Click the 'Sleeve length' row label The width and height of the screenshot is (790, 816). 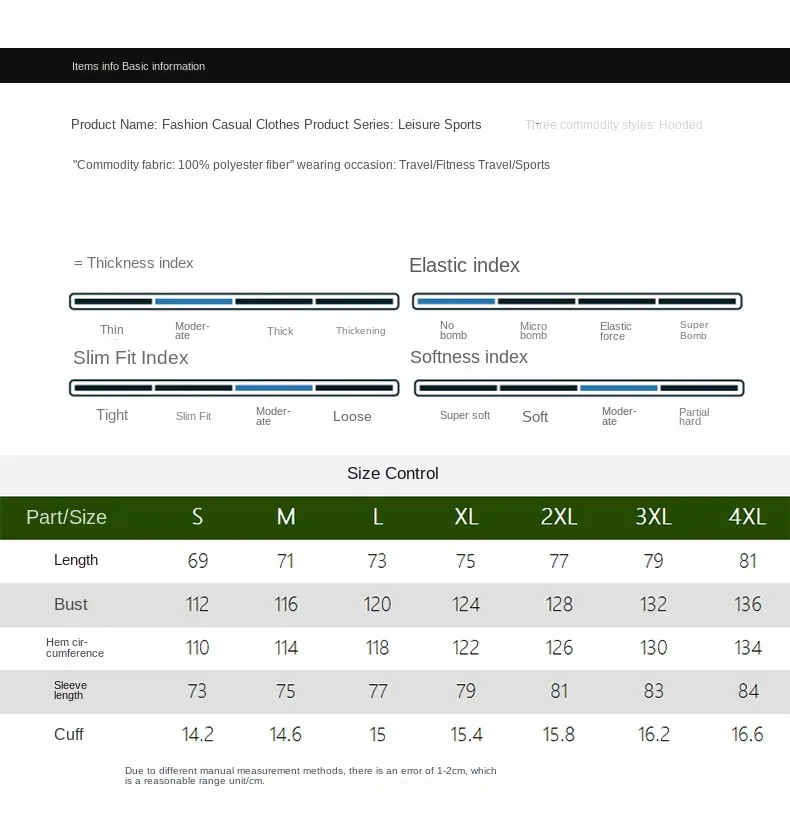tap(70, 690)
